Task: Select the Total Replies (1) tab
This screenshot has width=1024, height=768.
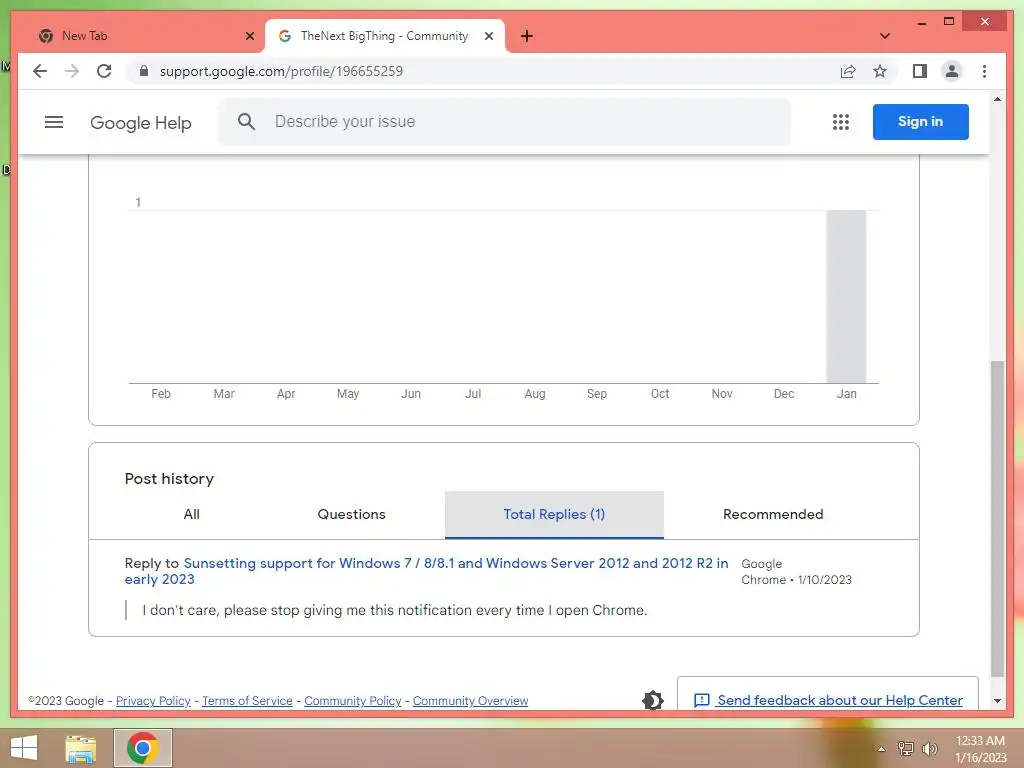Action: click(554, 515)
